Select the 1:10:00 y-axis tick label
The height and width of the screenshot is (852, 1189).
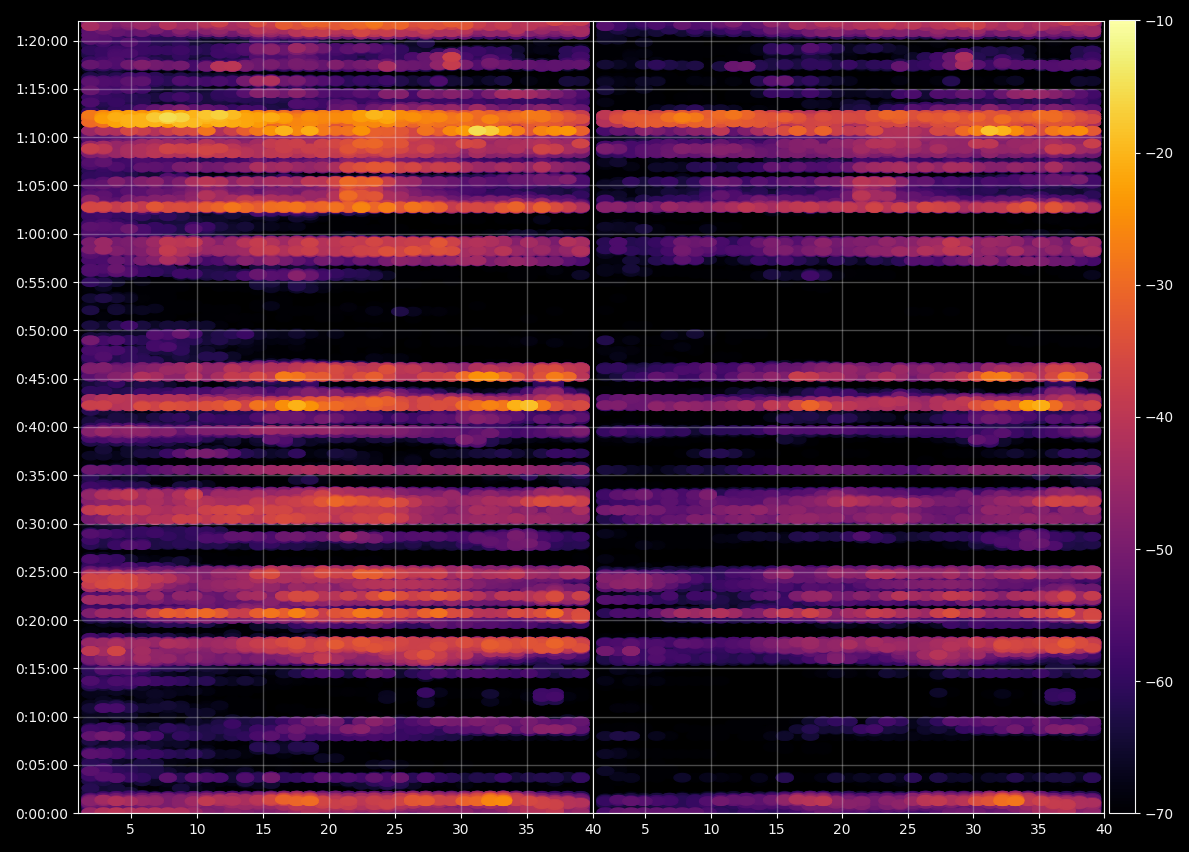pos(42,138)
